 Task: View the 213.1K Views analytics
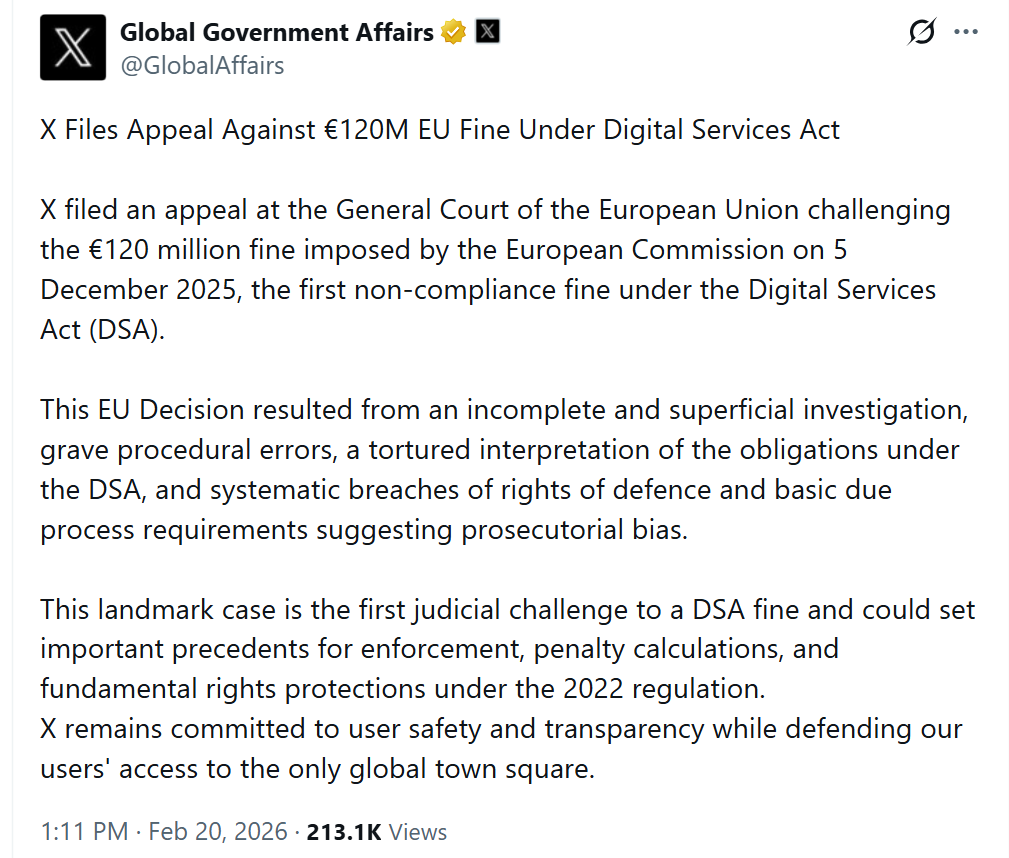pos(377,832)
